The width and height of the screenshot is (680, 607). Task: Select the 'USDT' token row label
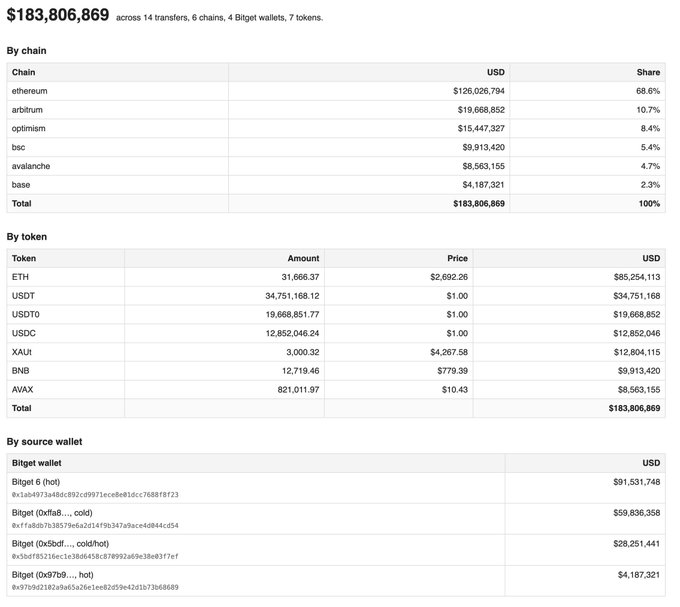click(x=23, y=296)
